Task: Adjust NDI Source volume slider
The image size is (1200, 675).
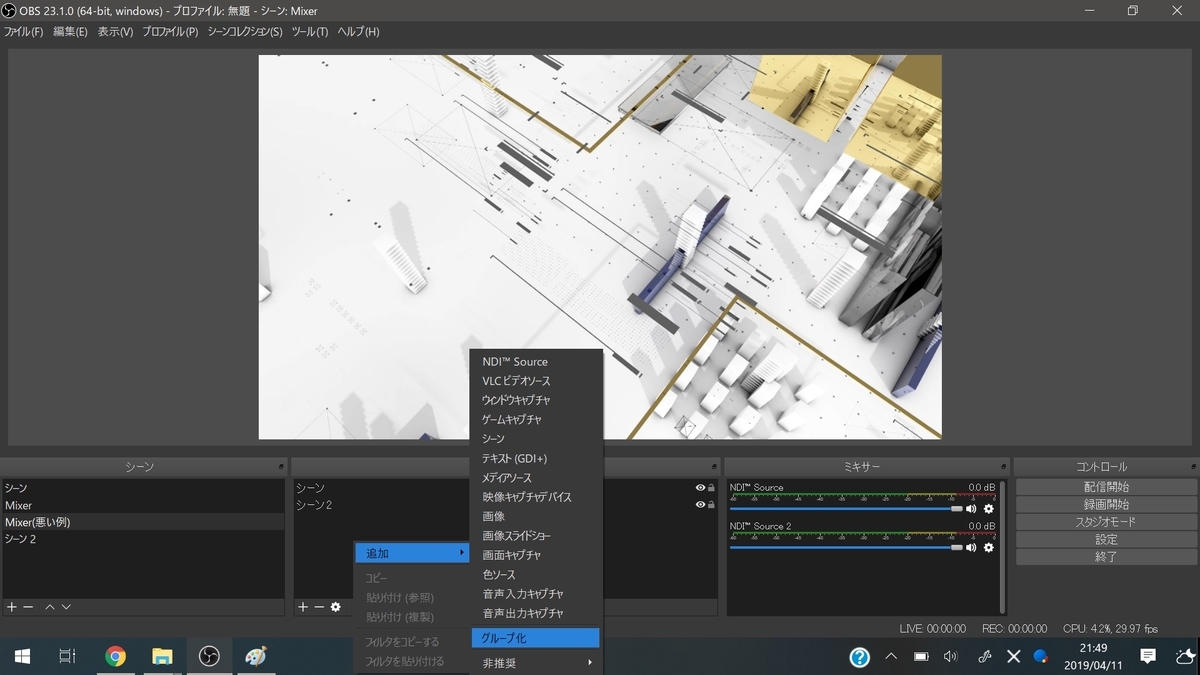Action: [x=846, y=509]
